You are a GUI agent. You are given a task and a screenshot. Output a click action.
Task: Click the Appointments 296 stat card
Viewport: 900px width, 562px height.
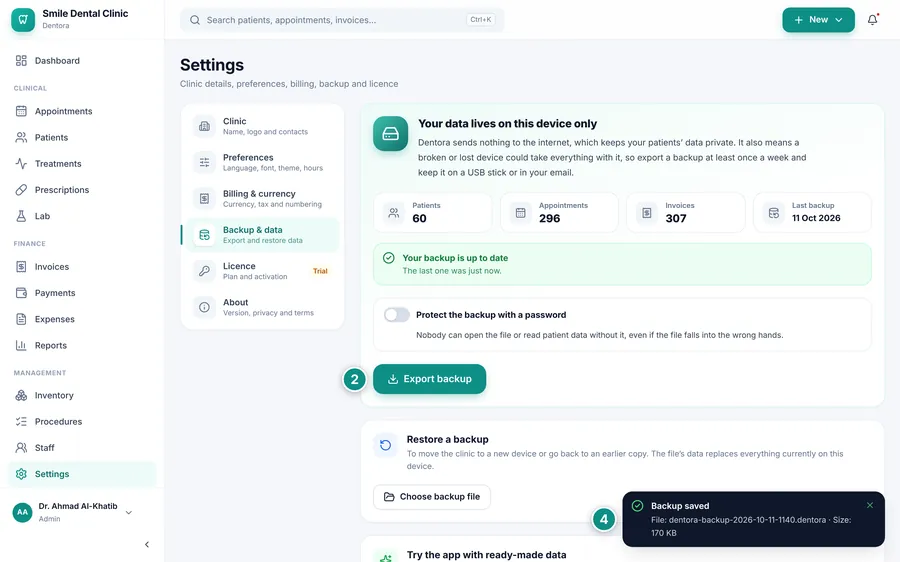(560, 212)
